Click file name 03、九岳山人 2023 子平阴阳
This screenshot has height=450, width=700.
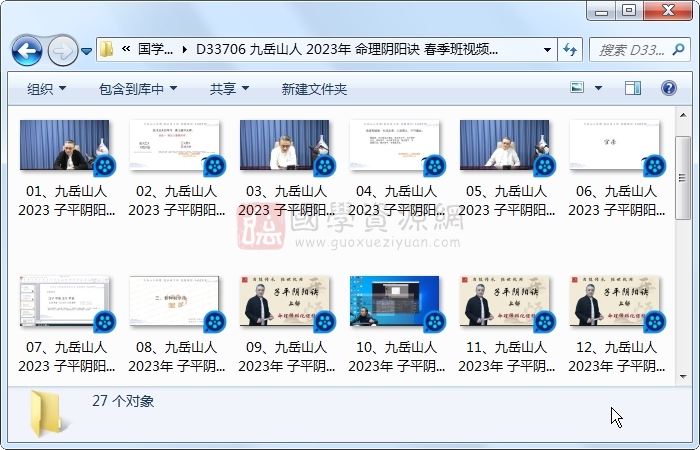287,200
